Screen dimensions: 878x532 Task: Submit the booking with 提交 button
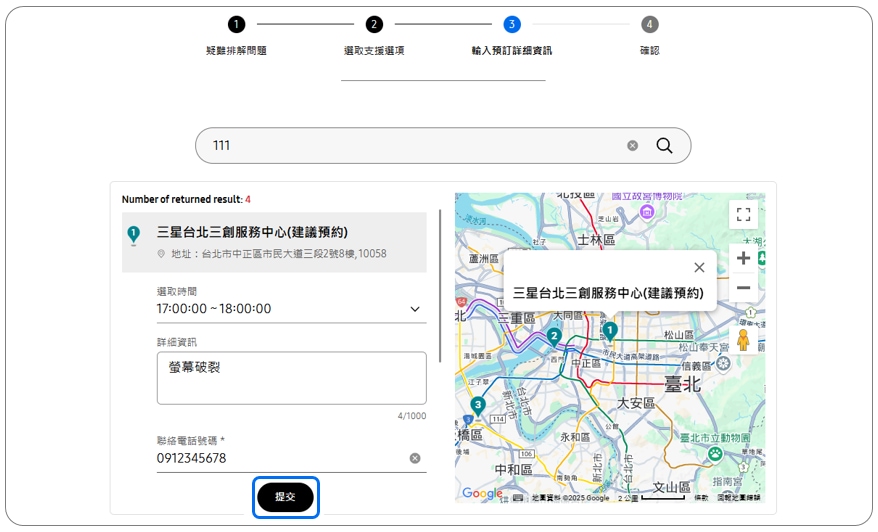(285, 497)
